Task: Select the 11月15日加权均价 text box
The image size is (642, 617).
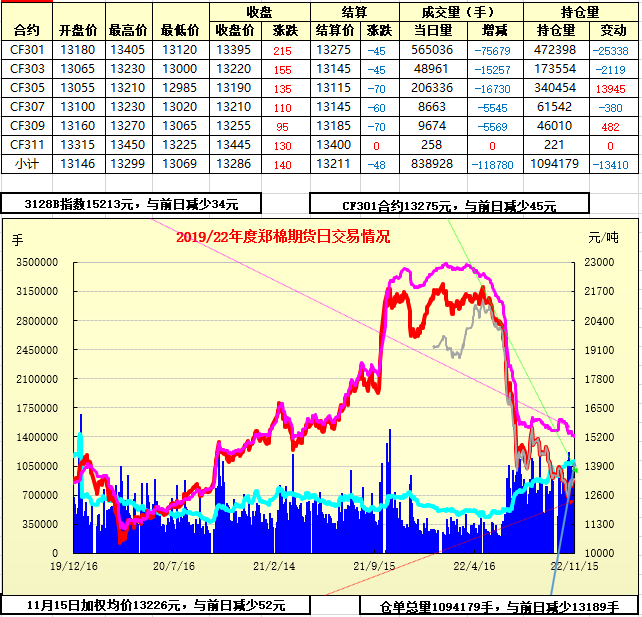Action: (155, 605)
